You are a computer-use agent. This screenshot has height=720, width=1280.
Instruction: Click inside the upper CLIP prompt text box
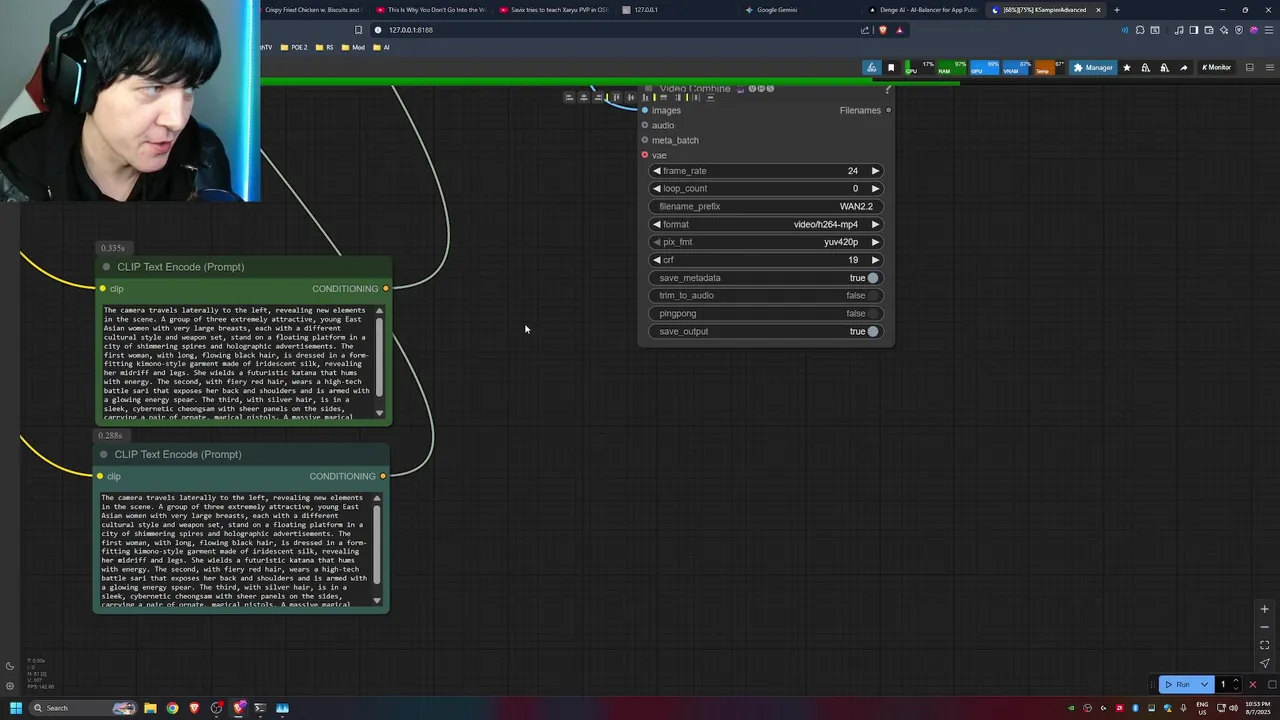click(x=238, y=362)
